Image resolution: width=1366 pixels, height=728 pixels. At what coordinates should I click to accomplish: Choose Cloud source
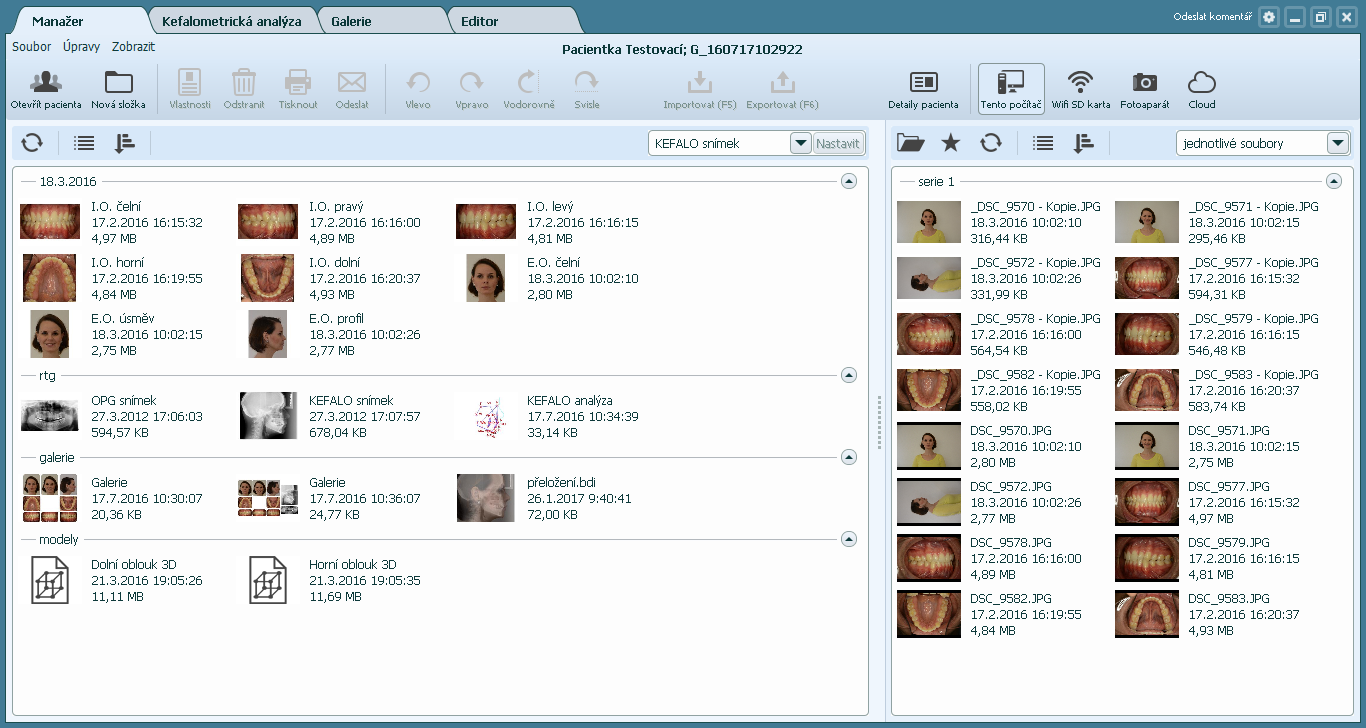click(1202, 90)
